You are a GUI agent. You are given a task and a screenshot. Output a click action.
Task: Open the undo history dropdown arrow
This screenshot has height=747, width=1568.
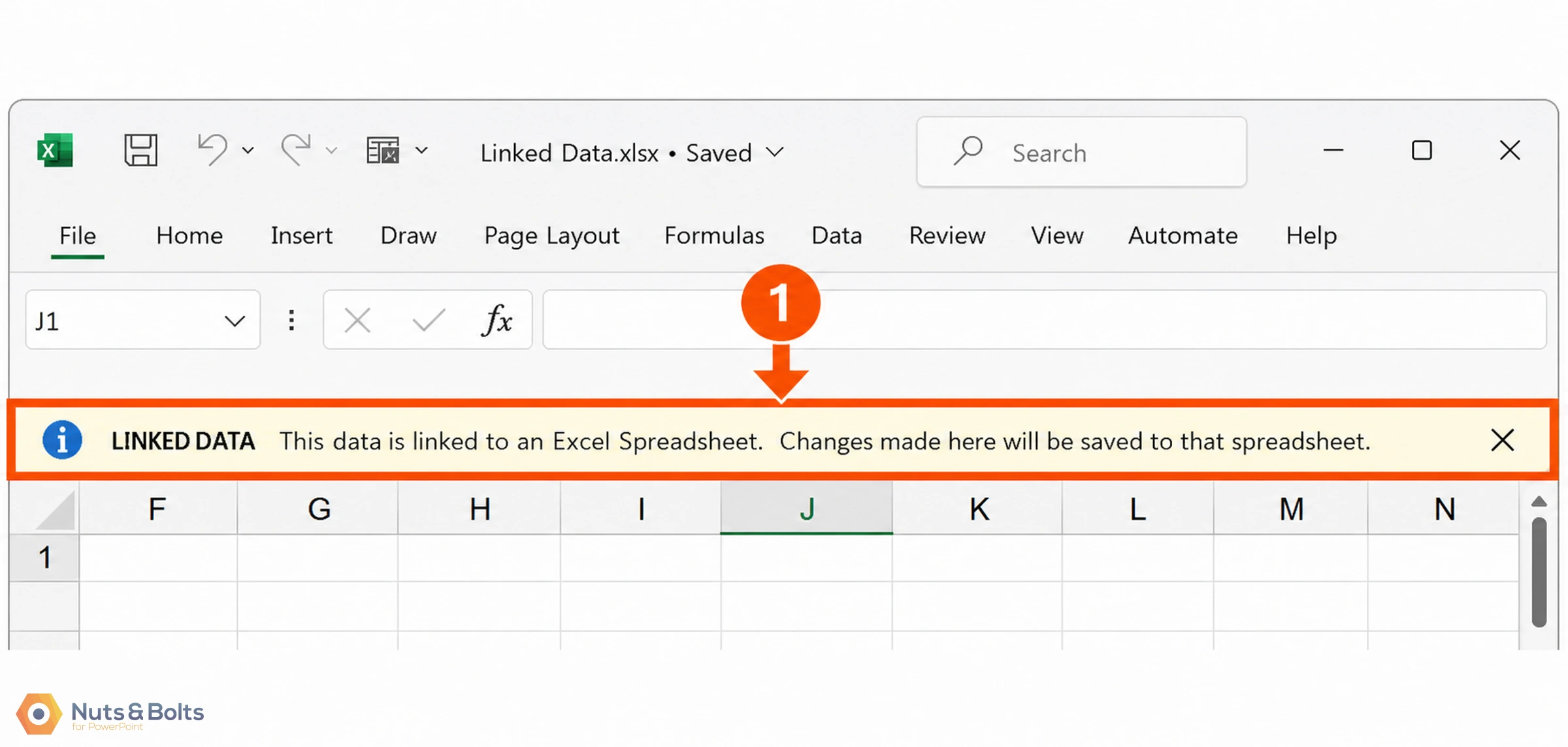(x=248, y=151)
